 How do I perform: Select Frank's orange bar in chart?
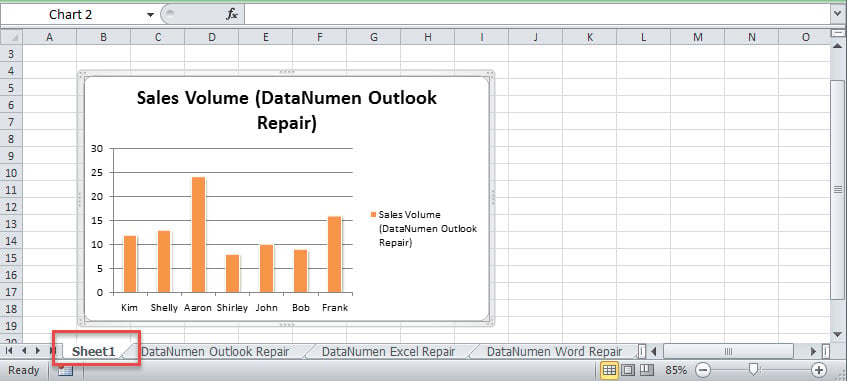point(334,254)
